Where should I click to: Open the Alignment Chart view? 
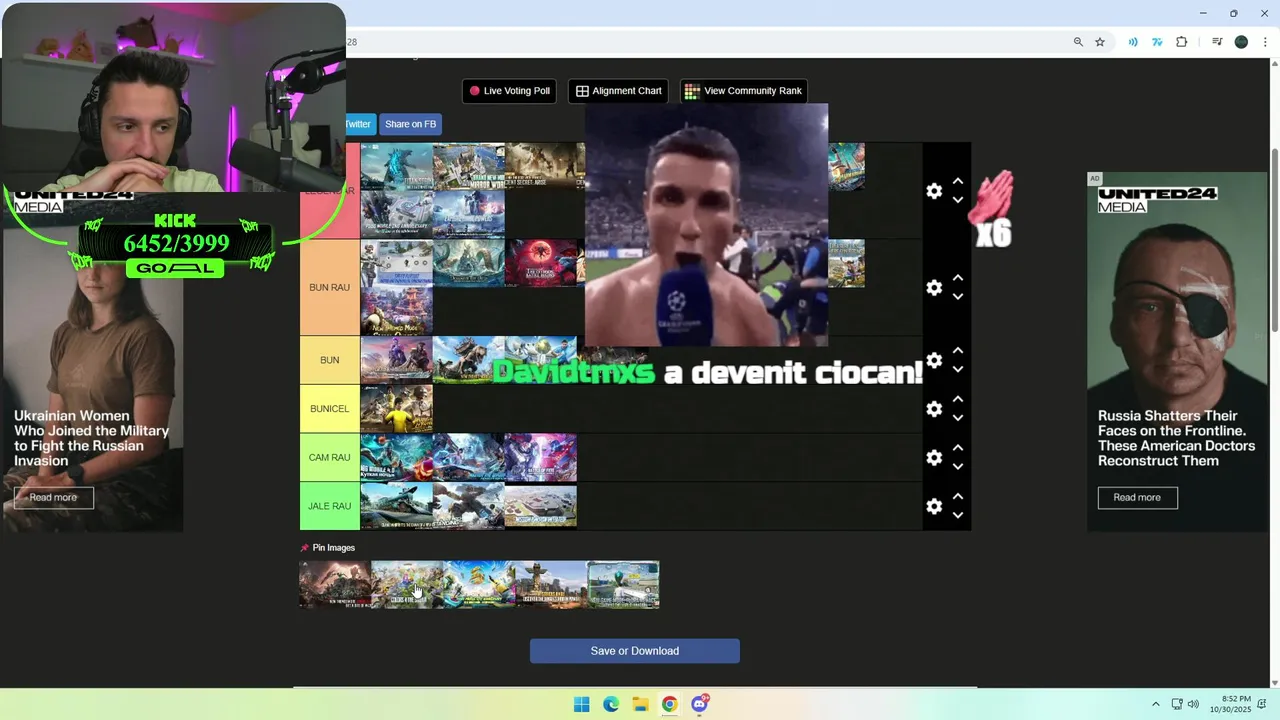click(618, 91)
